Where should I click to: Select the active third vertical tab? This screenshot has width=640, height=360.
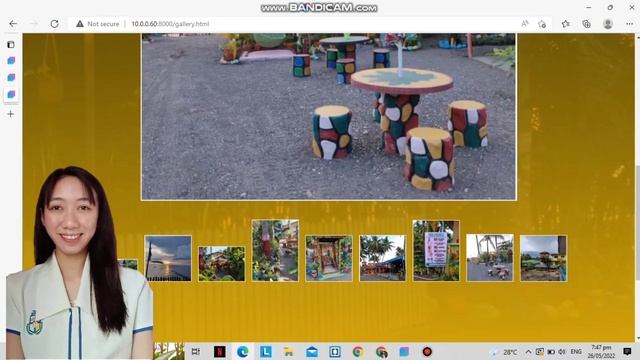(x=11, y=94)
